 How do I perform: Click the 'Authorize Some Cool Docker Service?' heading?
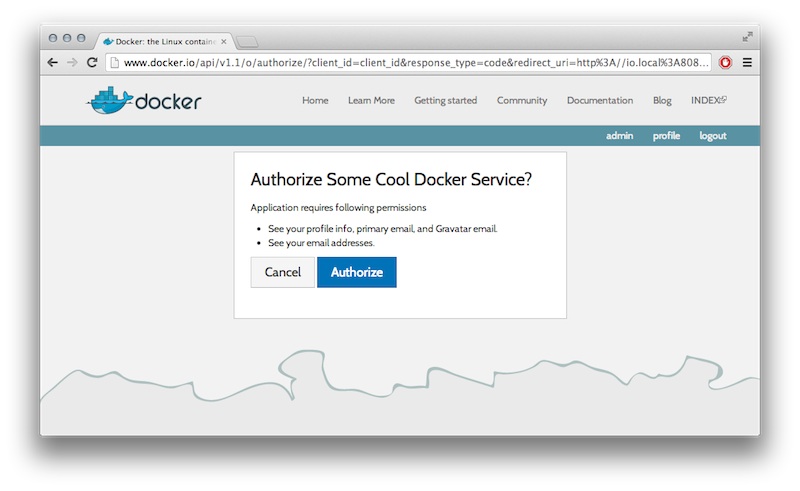coord(391,179)
